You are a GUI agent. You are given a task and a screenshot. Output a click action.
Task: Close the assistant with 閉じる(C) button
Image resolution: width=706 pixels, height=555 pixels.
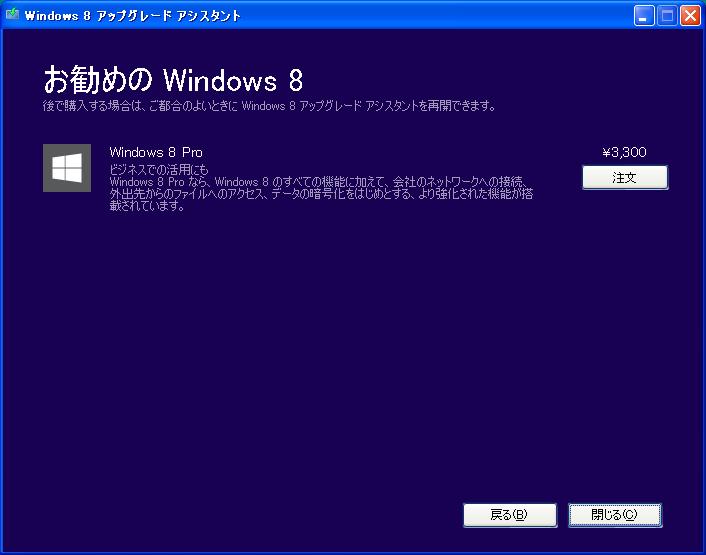615,514
